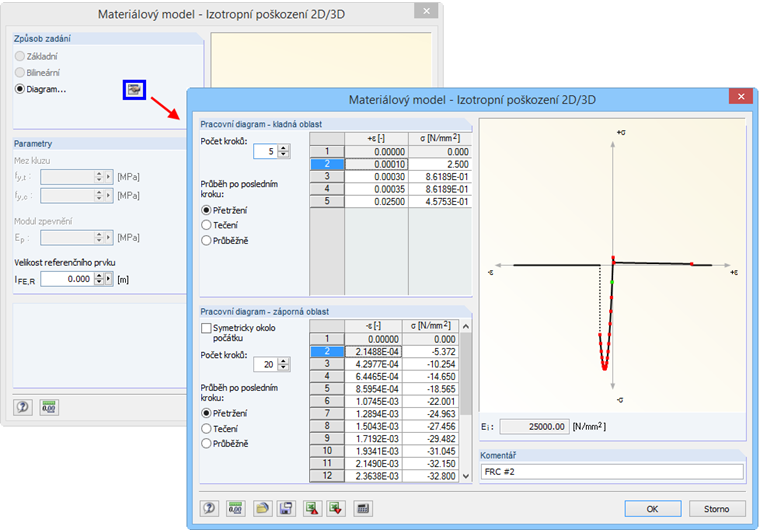
Task: Select row header 12 in negative table
Action: [327, 476]
